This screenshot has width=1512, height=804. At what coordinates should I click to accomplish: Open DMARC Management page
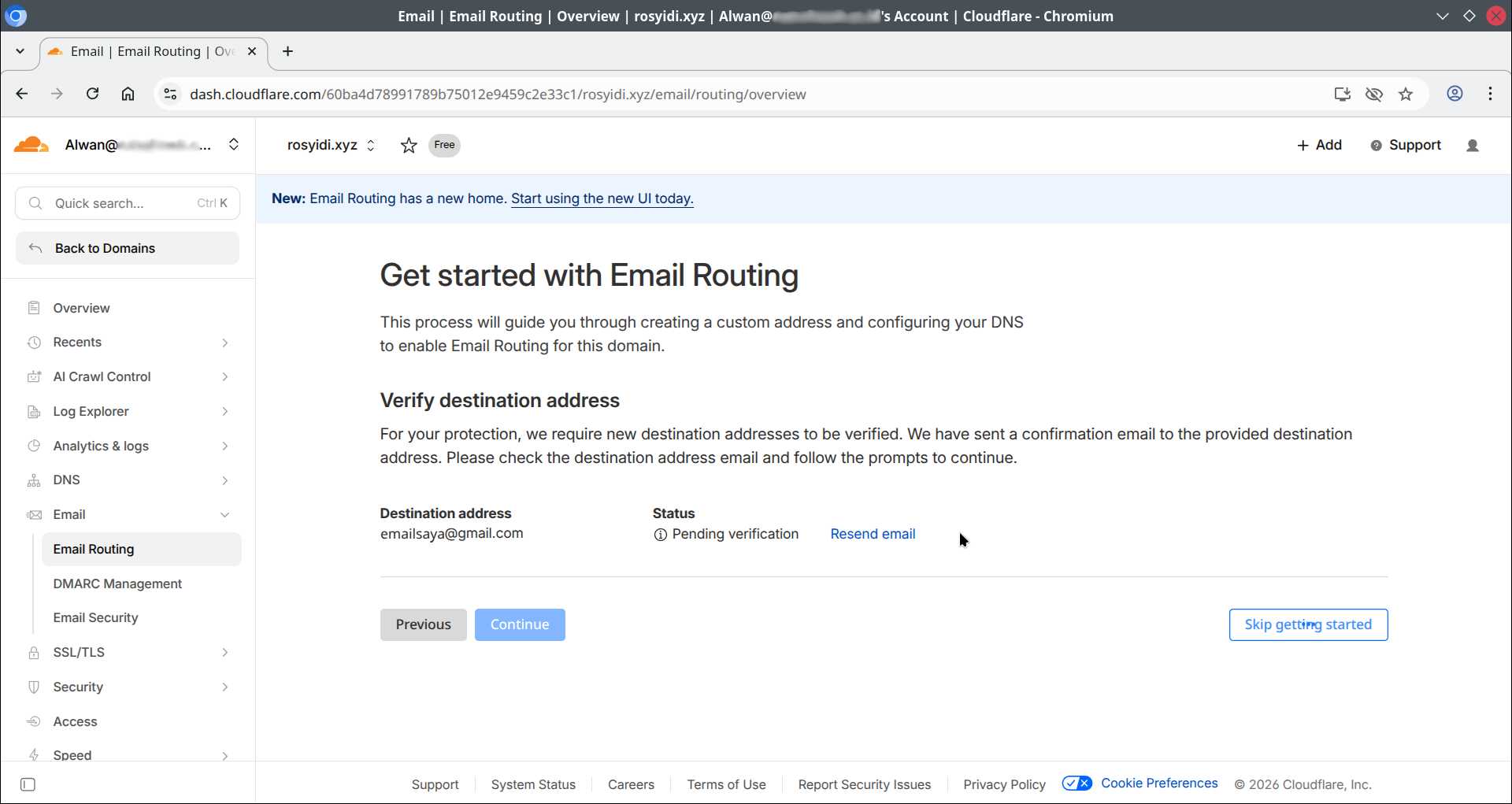117,584
